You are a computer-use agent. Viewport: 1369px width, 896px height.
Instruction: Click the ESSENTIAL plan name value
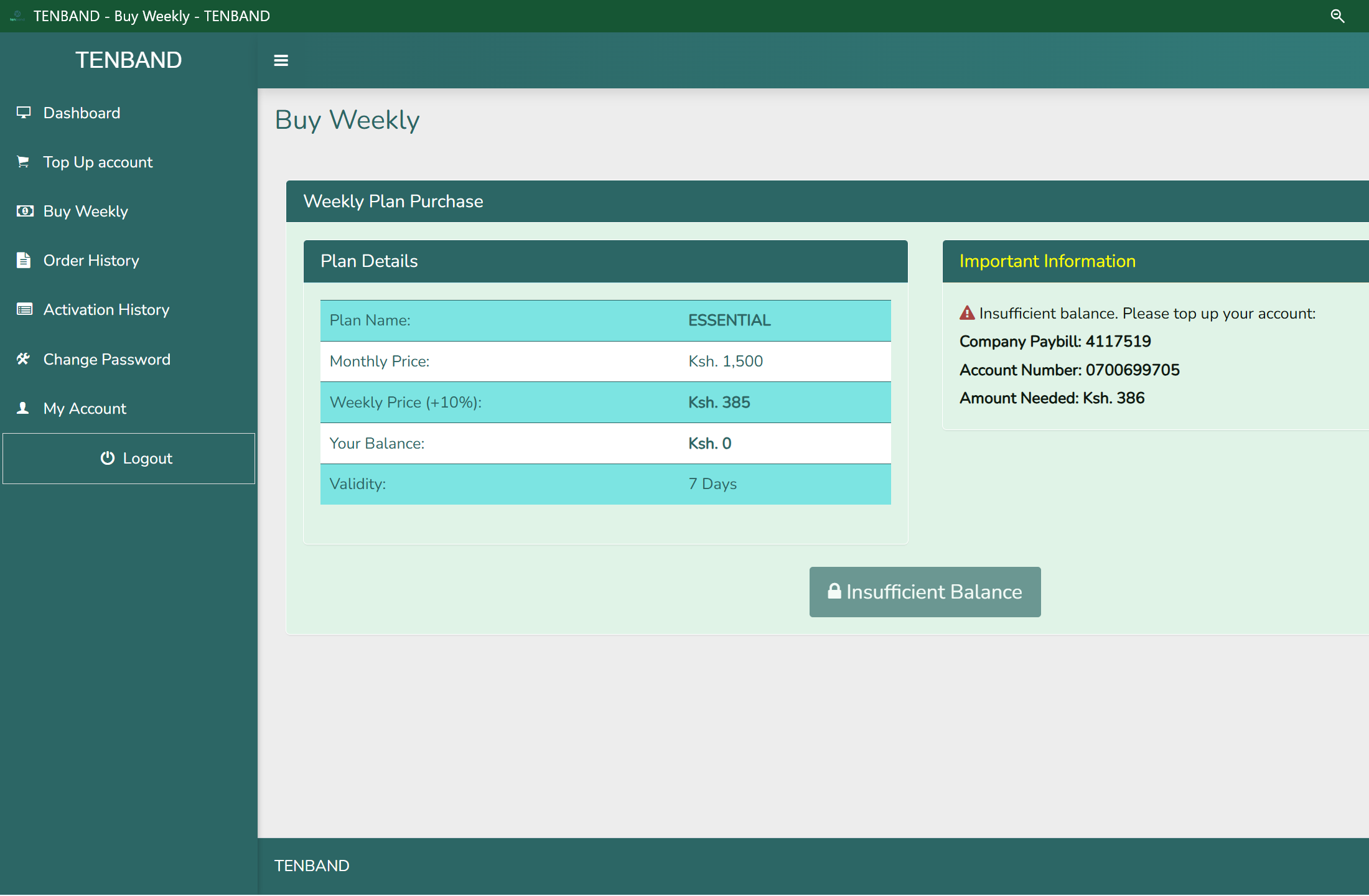click(729, 320)
